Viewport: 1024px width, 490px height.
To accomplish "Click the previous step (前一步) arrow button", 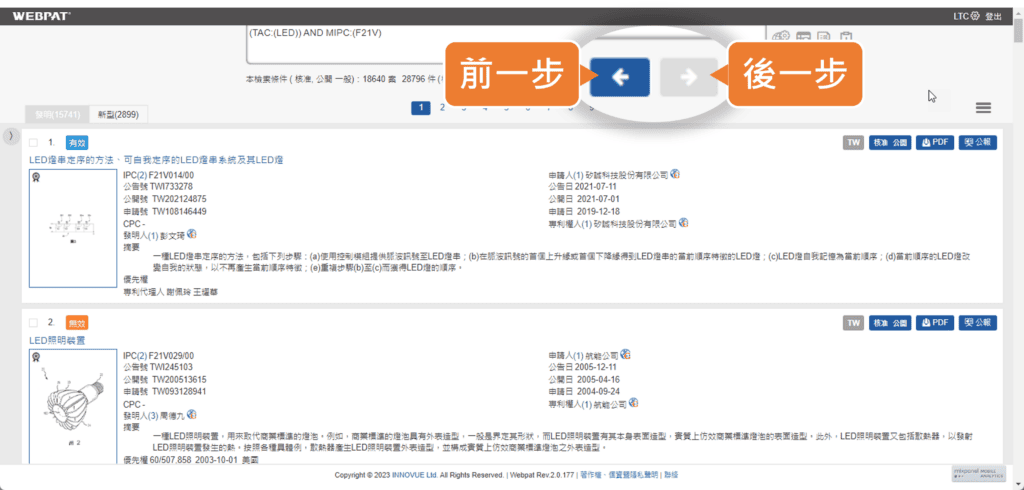I will click(x=619, y=77).
